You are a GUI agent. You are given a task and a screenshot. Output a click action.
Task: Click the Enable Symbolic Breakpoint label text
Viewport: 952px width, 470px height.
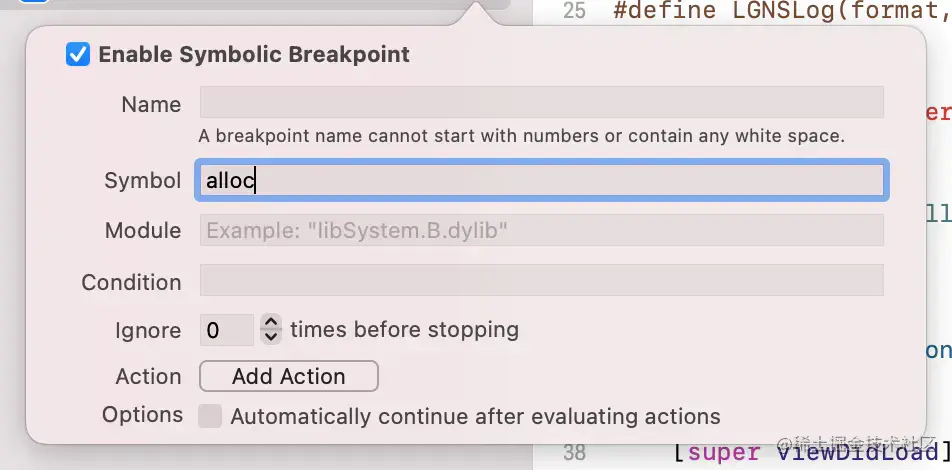[x=254, y=55]
